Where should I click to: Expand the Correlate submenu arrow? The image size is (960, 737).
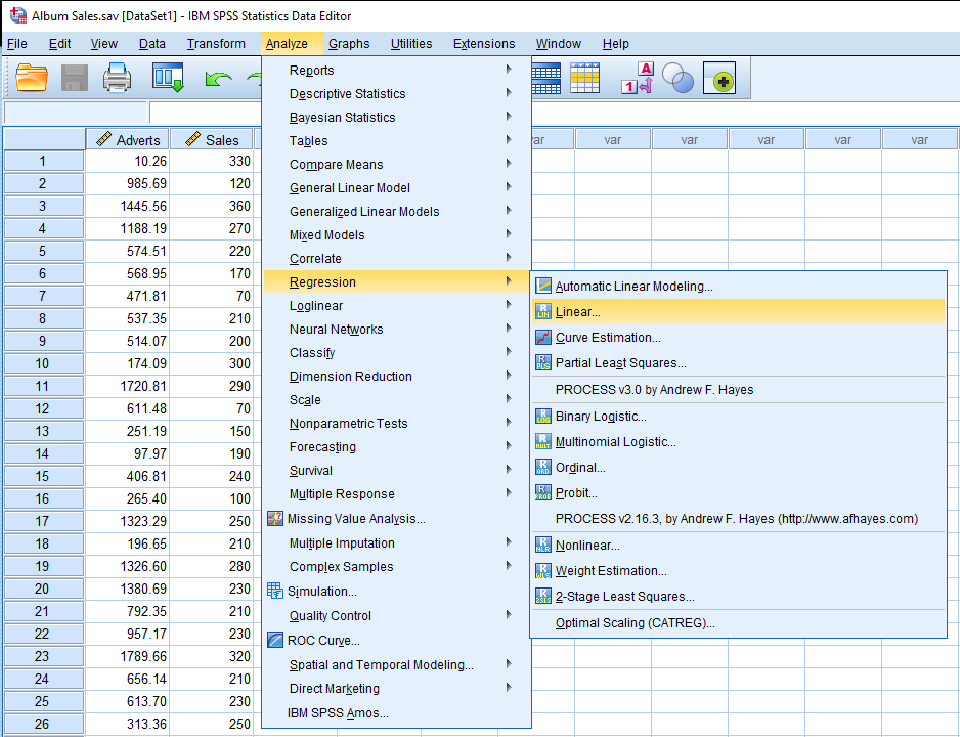(x=509, y=258)
